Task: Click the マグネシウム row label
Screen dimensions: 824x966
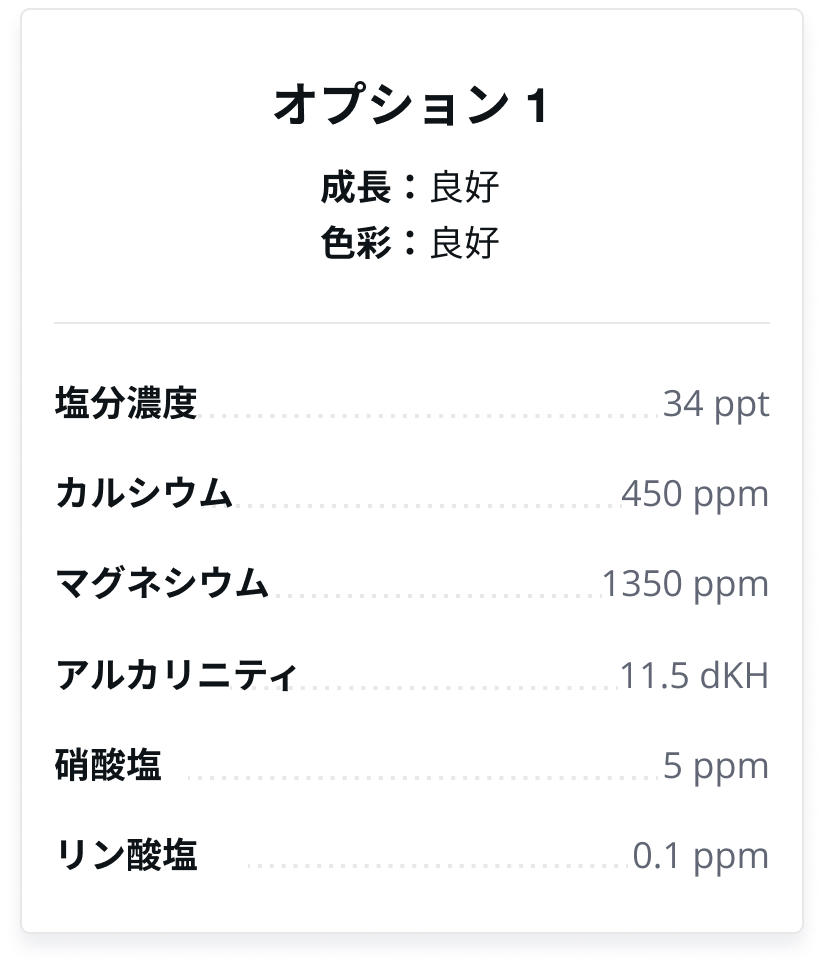Action: pos(162,583)
